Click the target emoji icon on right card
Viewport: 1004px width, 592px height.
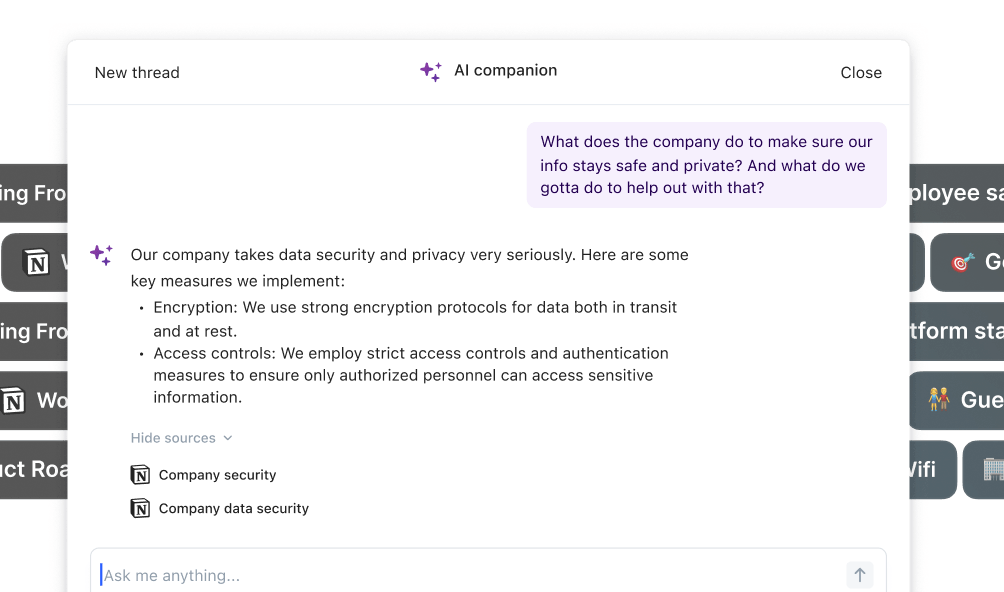click(x=963, y=262)
